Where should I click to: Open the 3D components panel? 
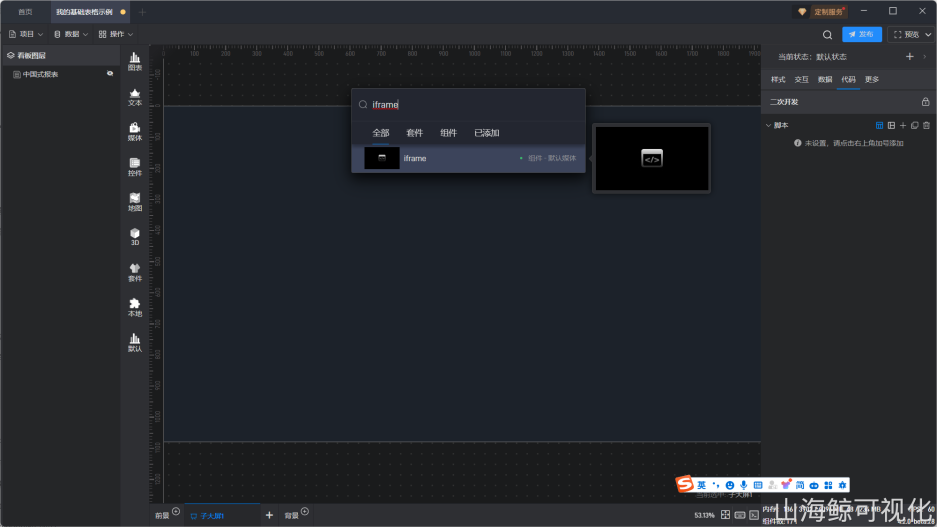pos(135,237)
